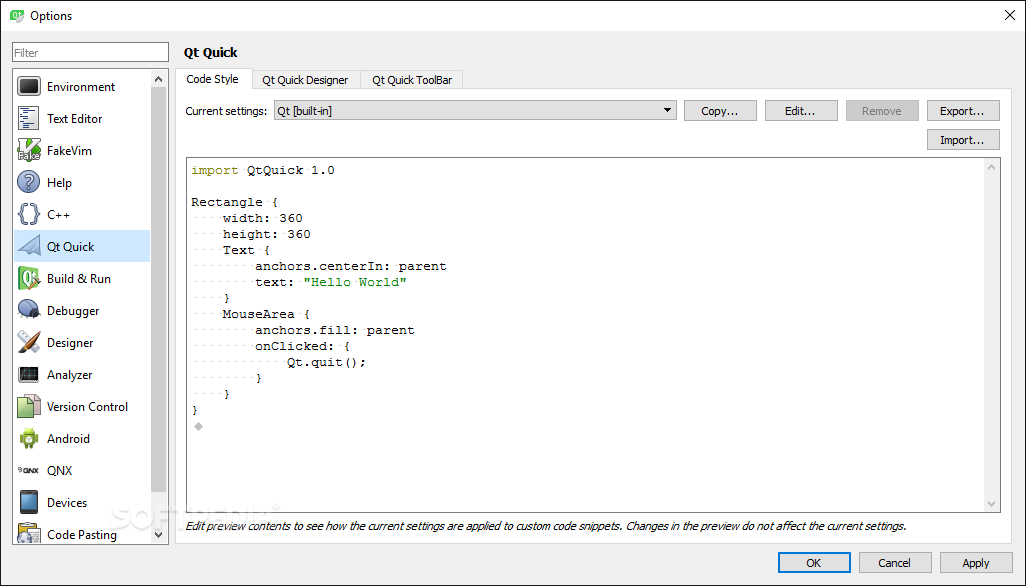Select the Help question mark icon
The height and width of the screenshot is (586, 1026).
(x=29, y=182)
